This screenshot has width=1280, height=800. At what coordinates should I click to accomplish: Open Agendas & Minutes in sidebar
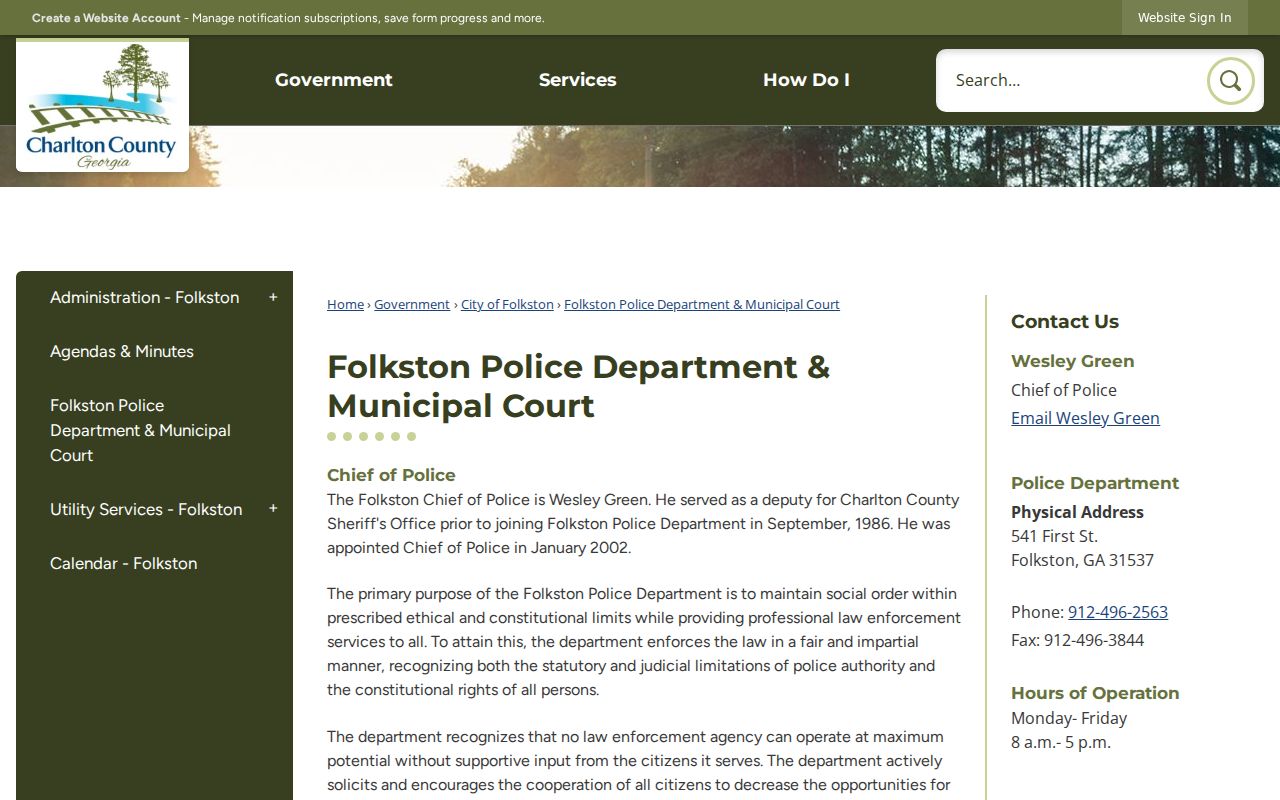[x=122, y=351]
